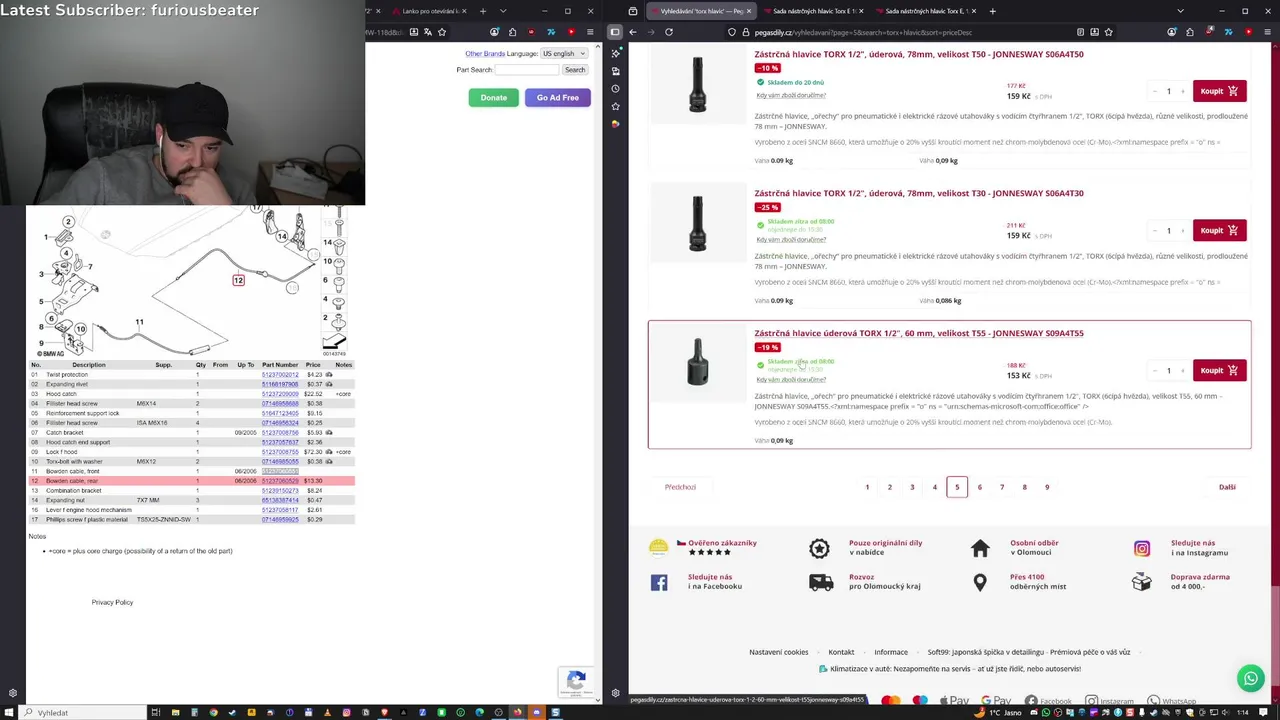Screen dimensions: 1280x720
Task: Click the number 12 label in the parts diagram
Action: pyautogui.click(x=238, y=280)
